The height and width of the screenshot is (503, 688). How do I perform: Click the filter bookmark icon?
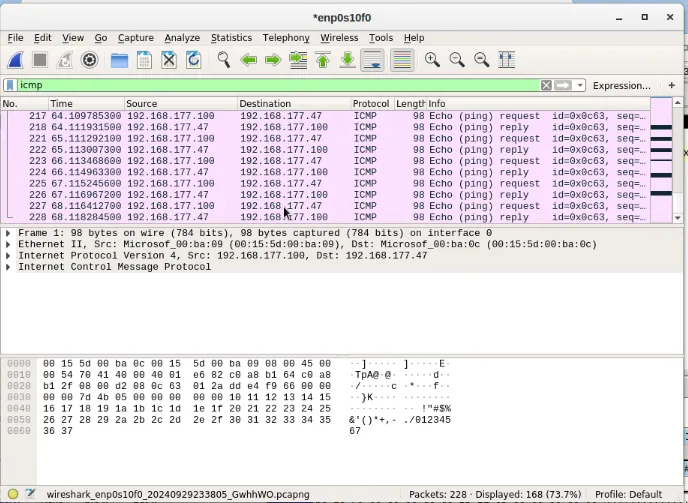pyautogui.click(x=11, y=85)
